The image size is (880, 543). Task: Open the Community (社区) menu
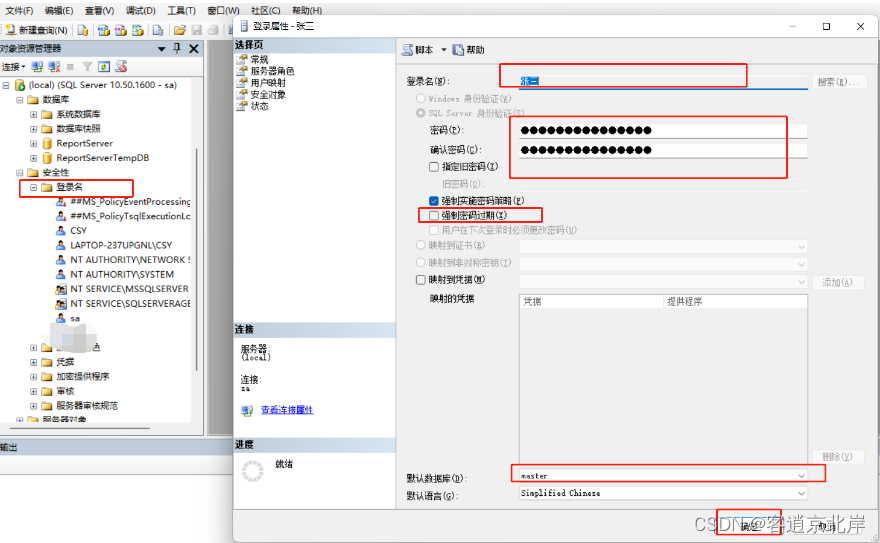(x=265, y=11)
